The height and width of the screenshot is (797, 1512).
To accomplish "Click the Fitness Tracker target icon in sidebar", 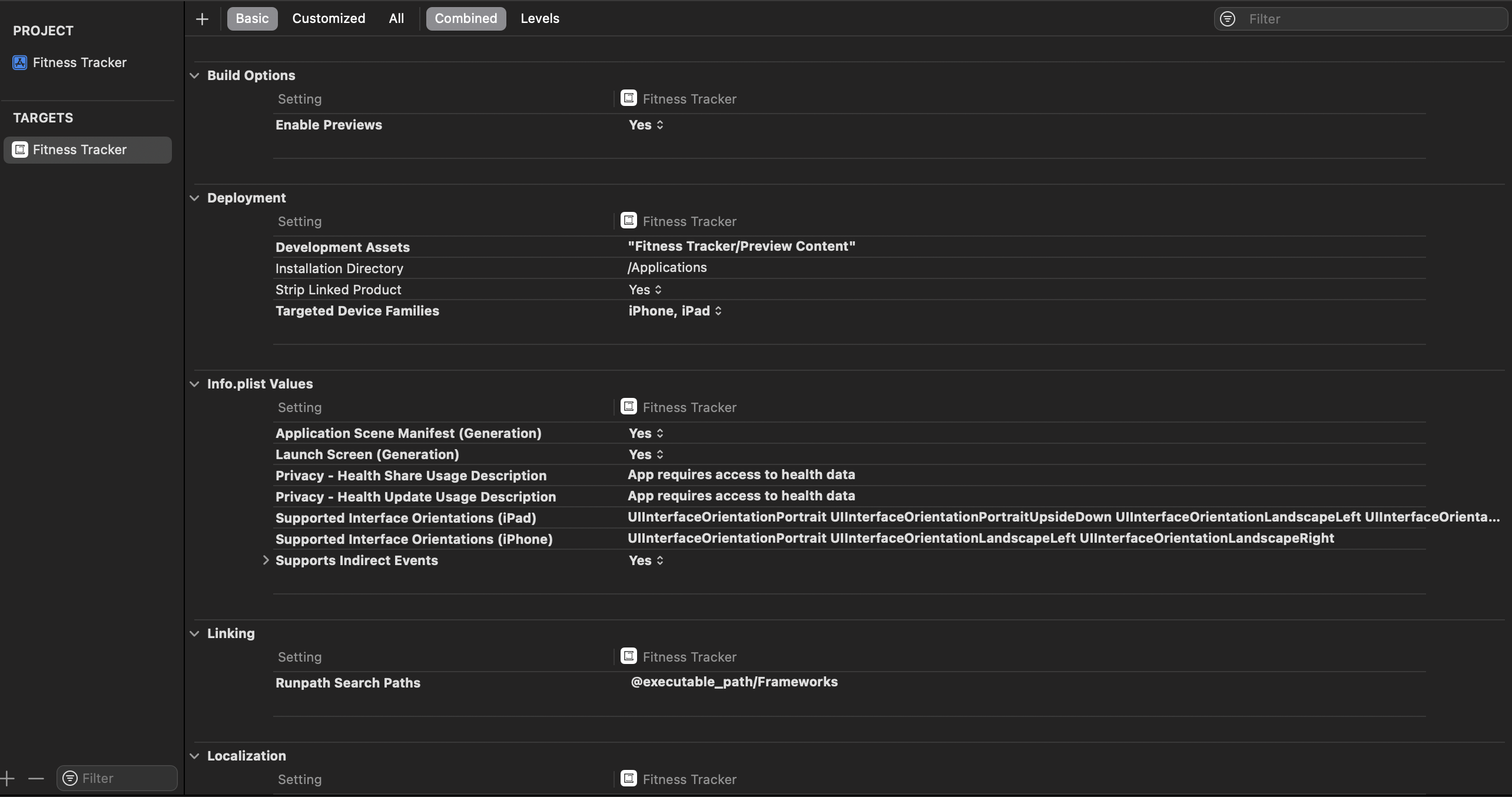I will [x=20, y=150].
